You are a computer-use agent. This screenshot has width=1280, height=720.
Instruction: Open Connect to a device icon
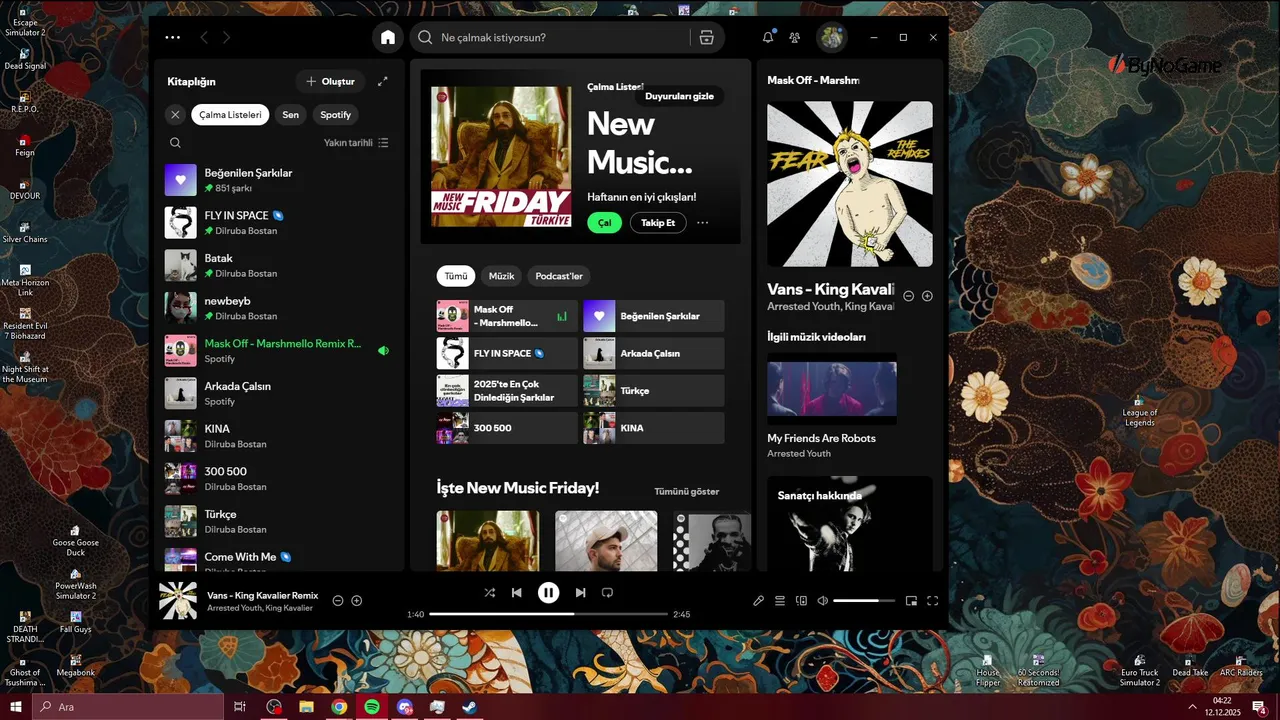pos(801,601)
